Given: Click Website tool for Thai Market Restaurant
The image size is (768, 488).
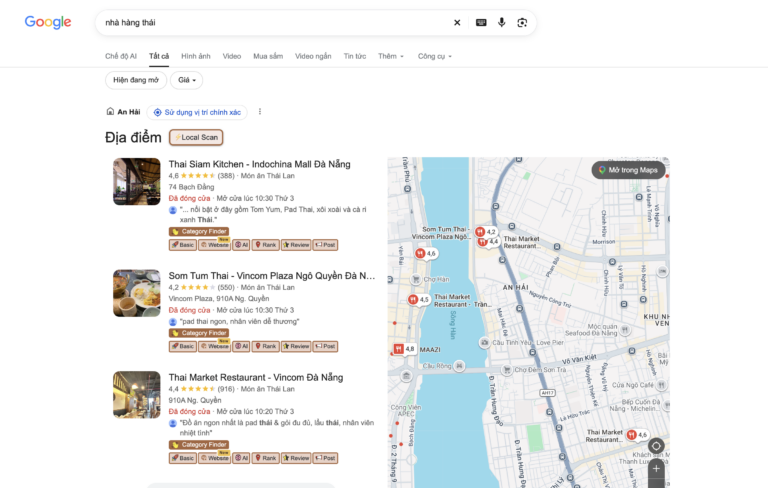Looking at the screenshot, I should [215, 458].
